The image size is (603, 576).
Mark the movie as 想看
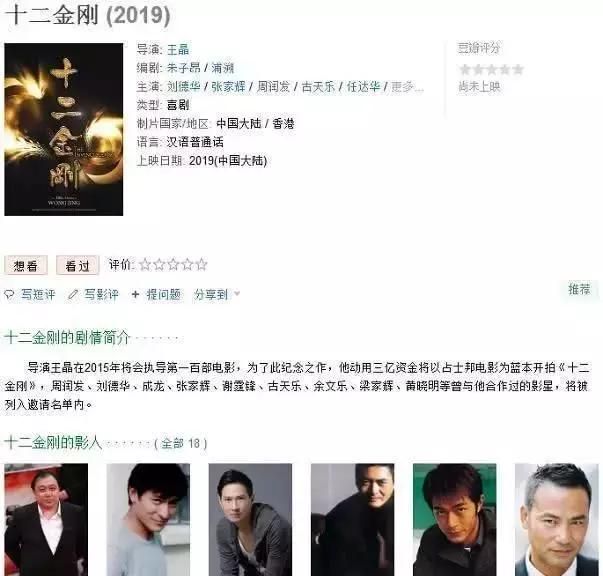pos(26,265)
